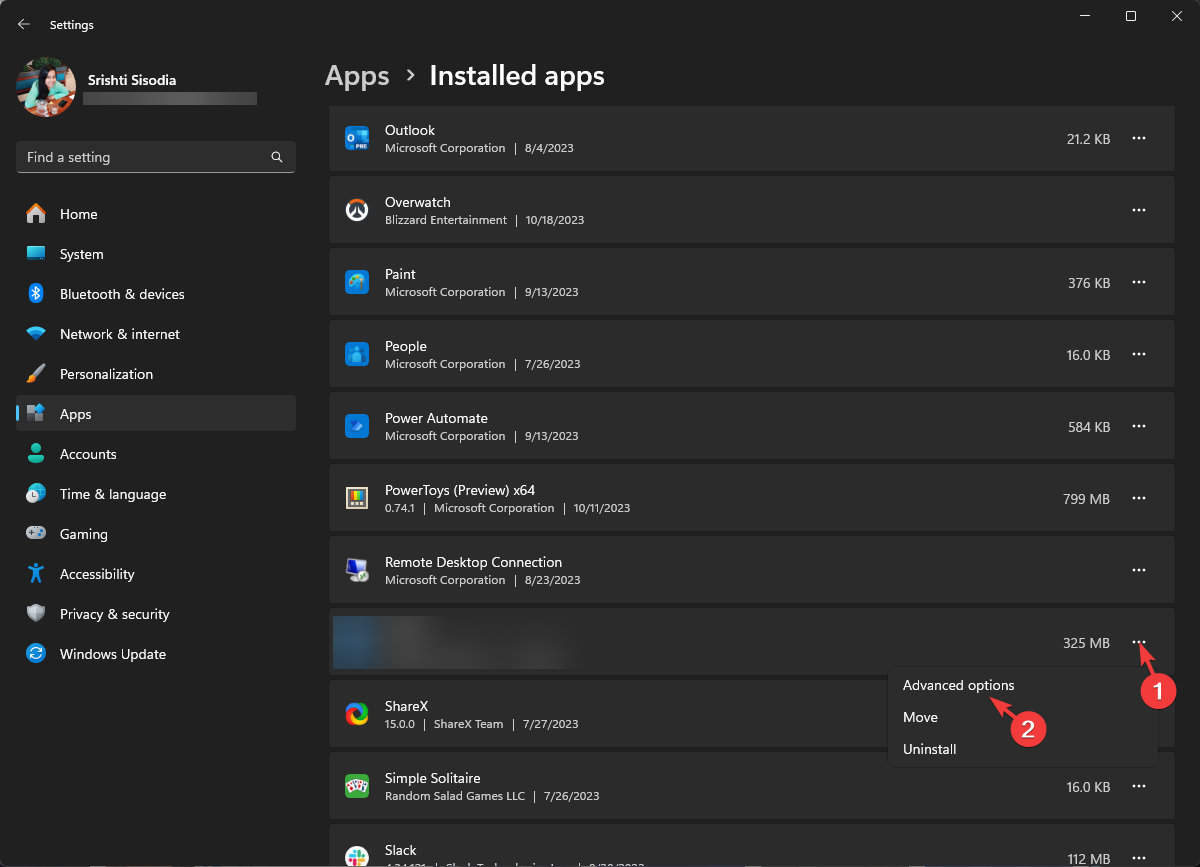
Task: Open more options for PowerToys
Action: tap(1138, 499)
